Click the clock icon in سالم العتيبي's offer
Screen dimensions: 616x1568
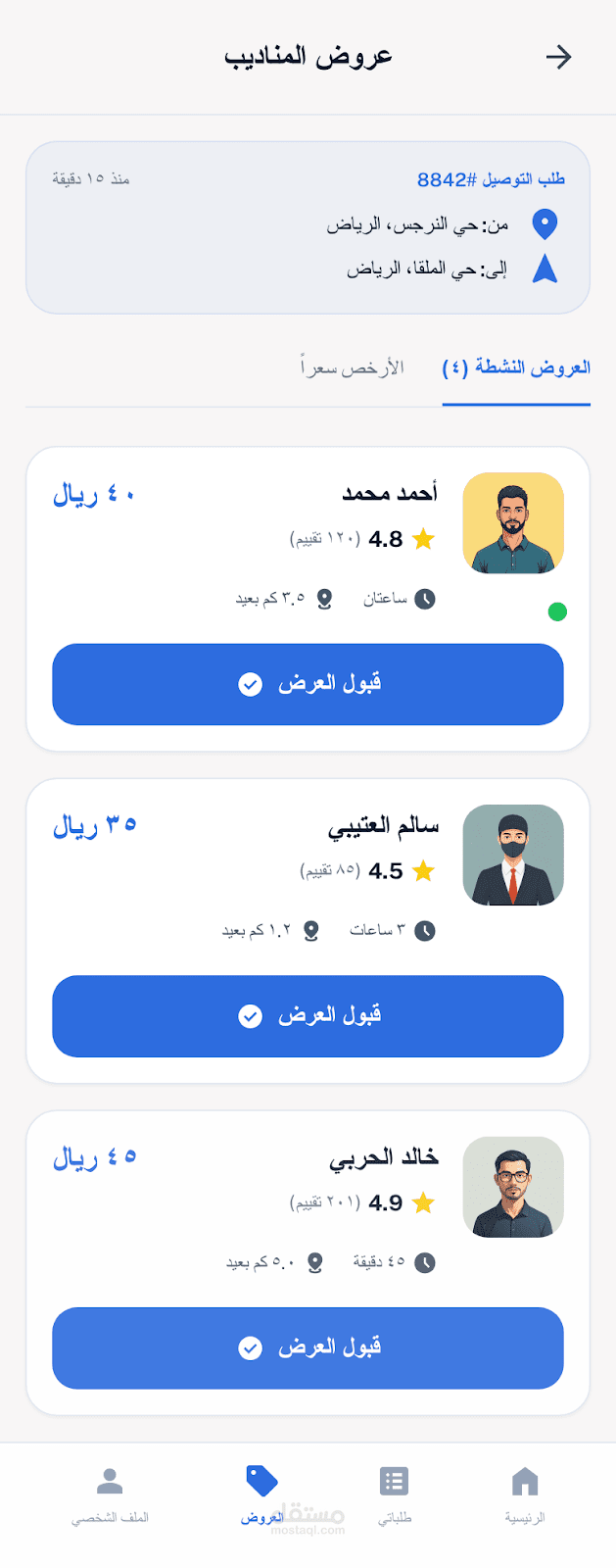click(424, 931)
